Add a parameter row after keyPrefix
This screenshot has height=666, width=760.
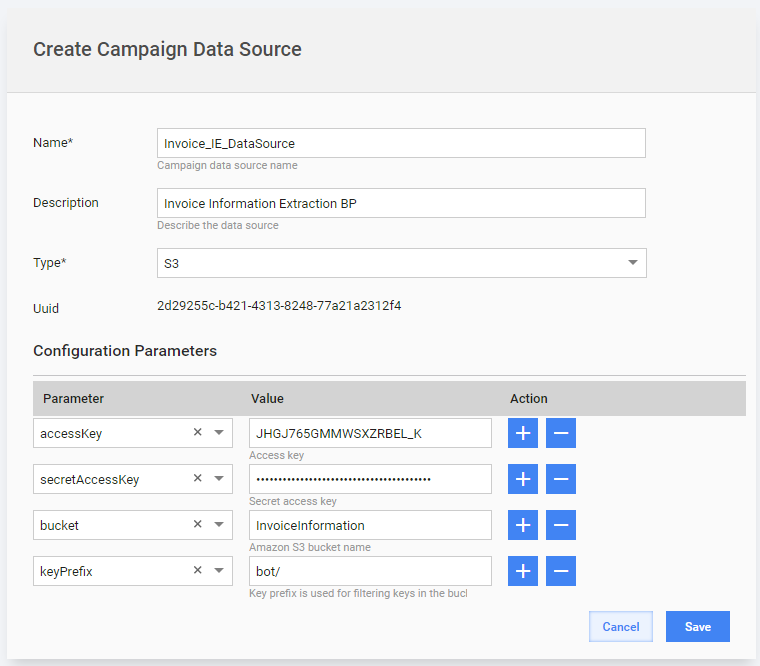click(x=522, y=571)
